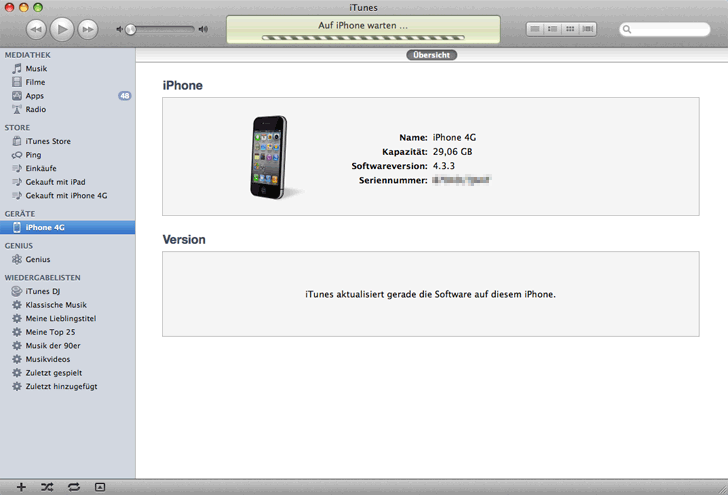The width and height of the screenshot is (728, 495).
Task: Click the window resize grip corner
Action: pyautogui.click(x=722, y=489)
